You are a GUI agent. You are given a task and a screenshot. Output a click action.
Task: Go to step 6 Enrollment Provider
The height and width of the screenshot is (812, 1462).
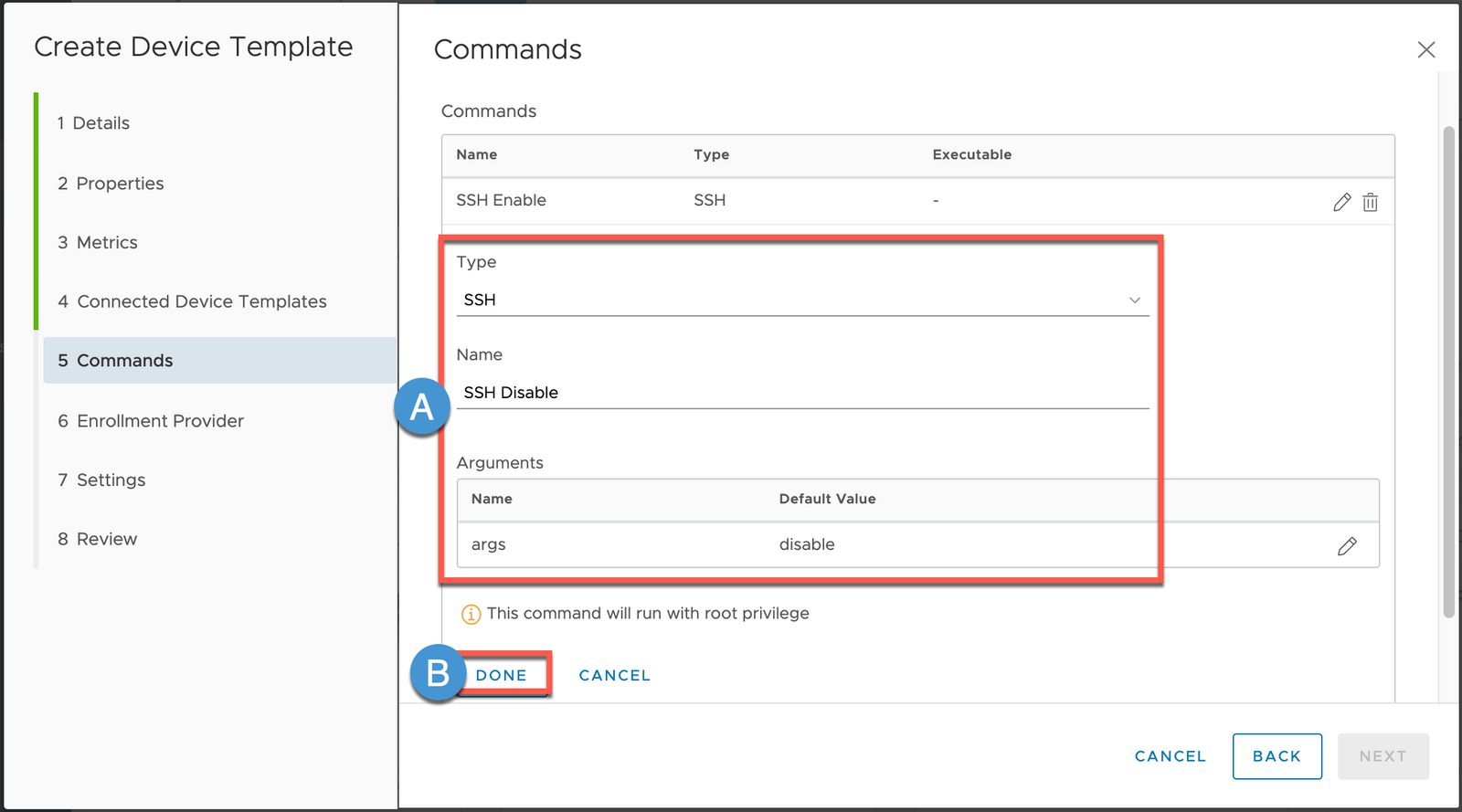(151, 421)
